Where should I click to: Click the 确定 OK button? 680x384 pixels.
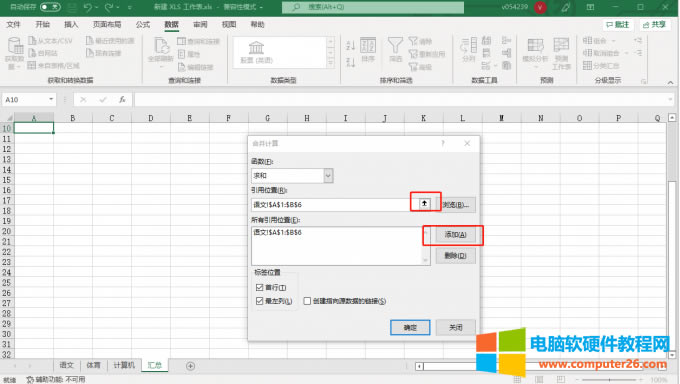pos(410,327)
